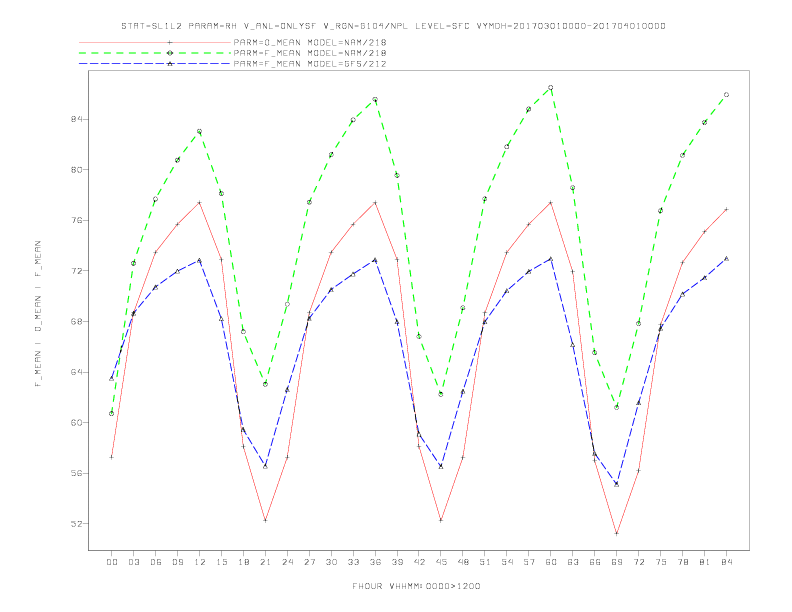Click x-axis forecast hour label 00
Screen dimensions: 792x612
pyautogui.click(x=112, y=562)
